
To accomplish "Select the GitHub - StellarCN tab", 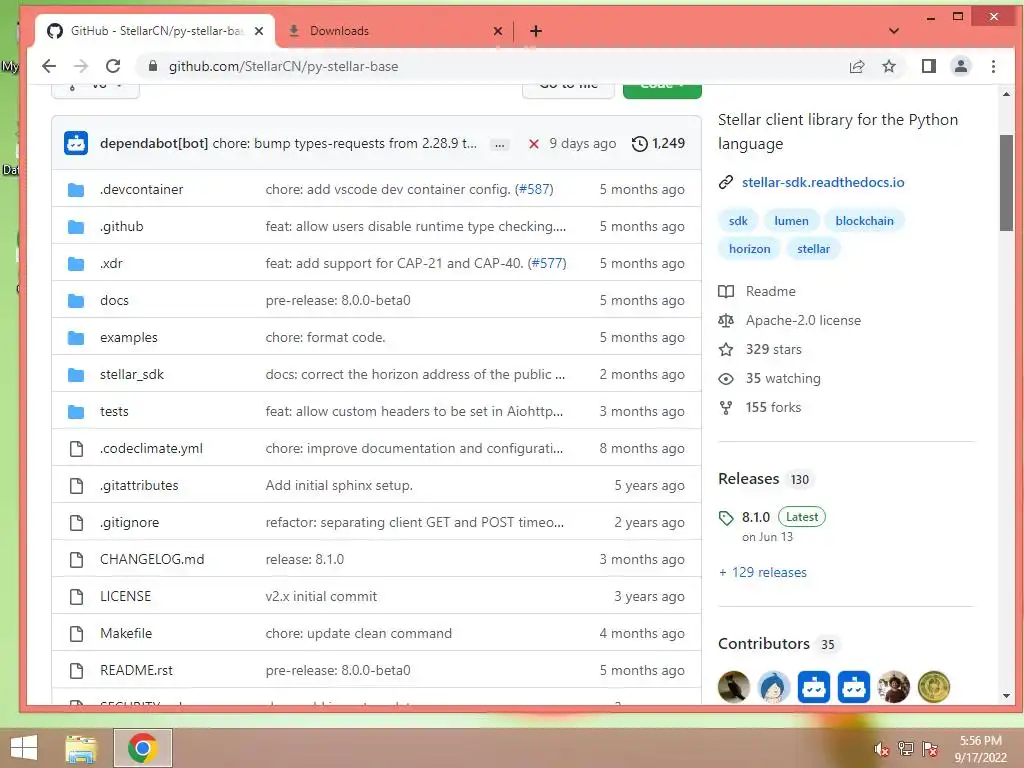I will pos(155,31).
